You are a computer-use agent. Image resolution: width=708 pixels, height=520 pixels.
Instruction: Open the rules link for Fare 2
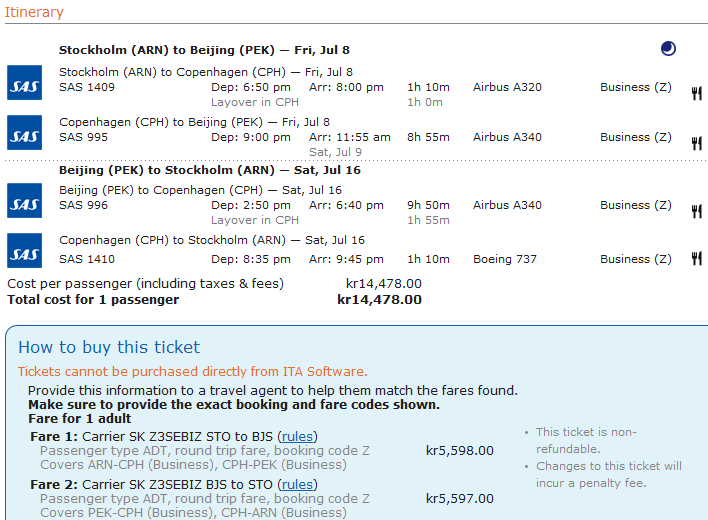pyautogui.click(x=297, y=484)
